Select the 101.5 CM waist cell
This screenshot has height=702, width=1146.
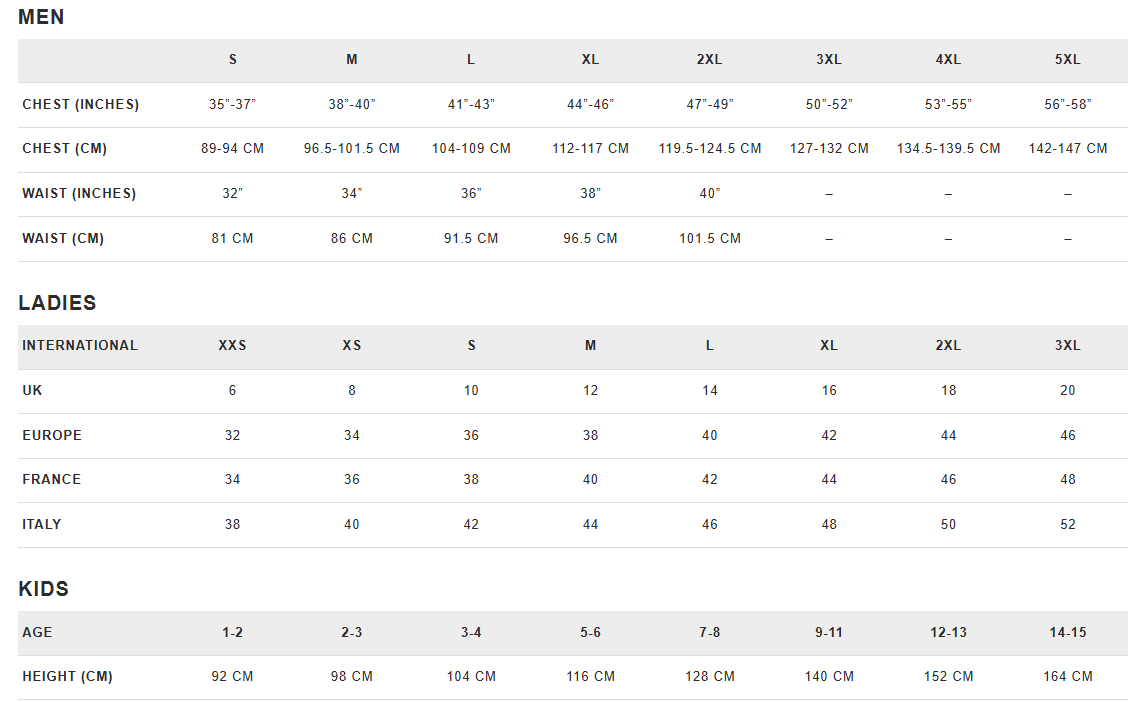pos(710,238)
